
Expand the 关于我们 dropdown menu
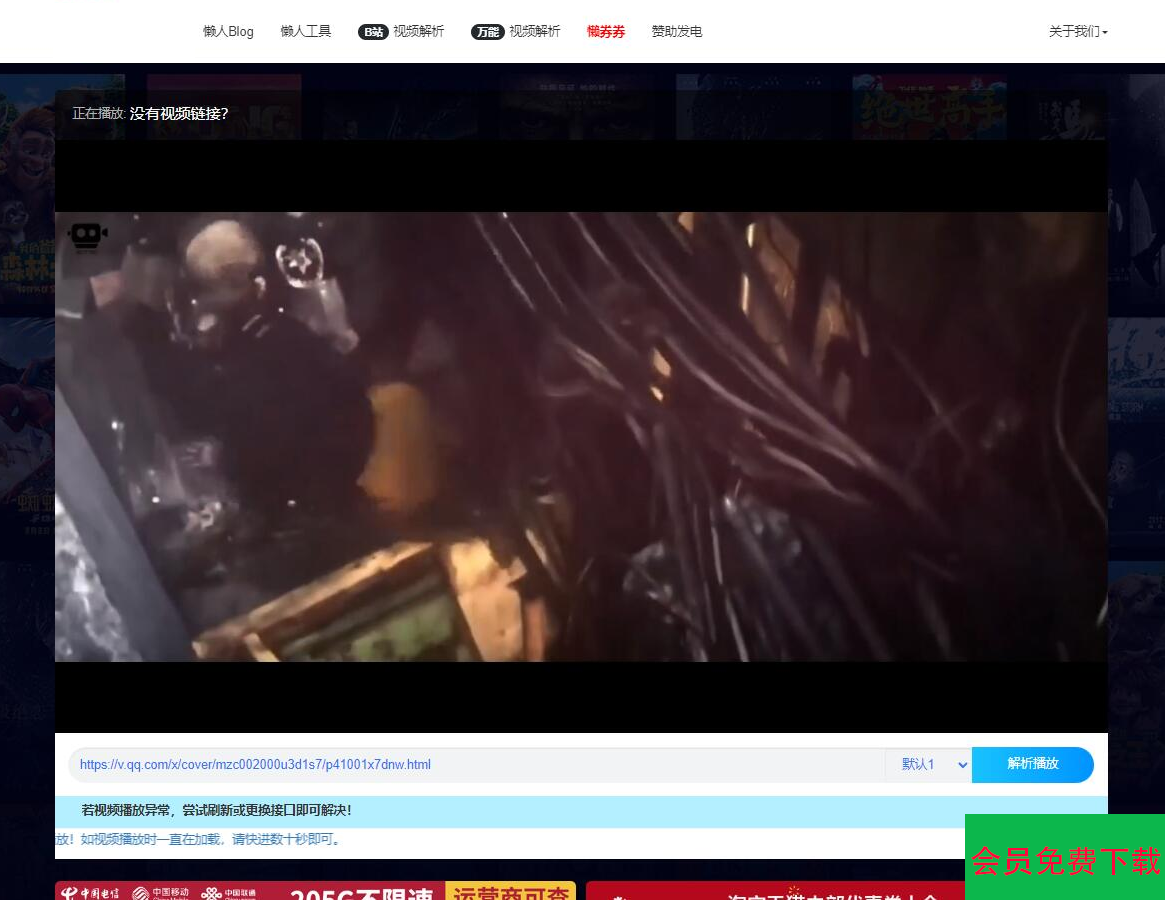(1077, 32)
